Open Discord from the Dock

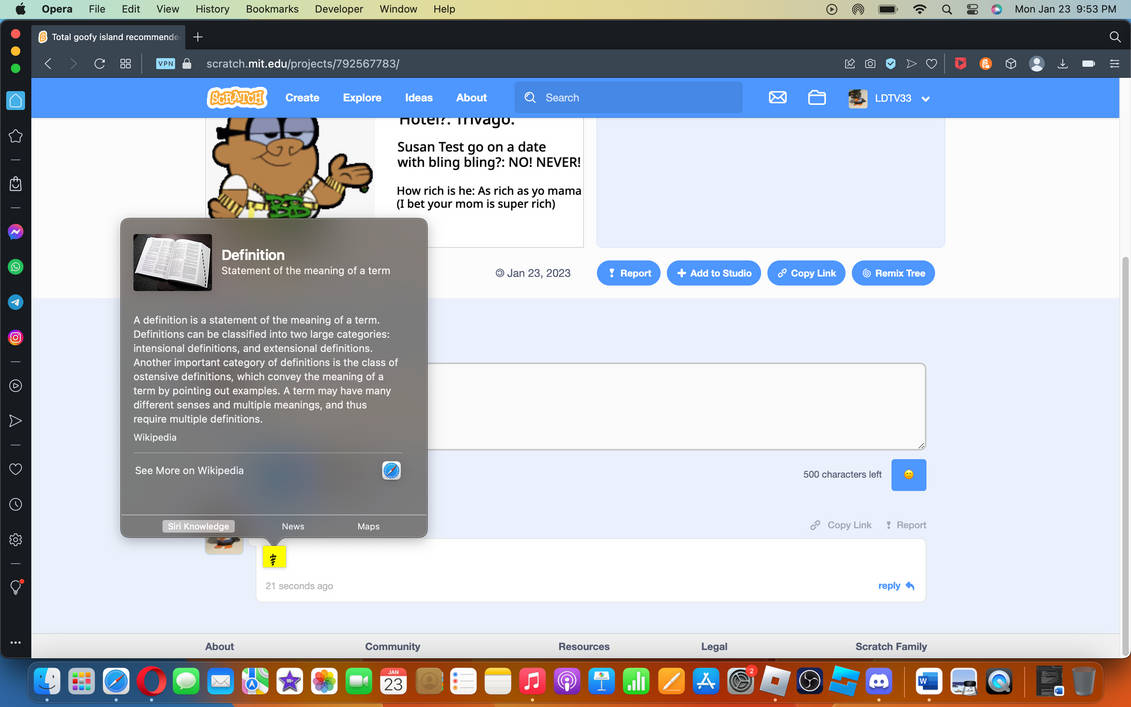pos(879,680)
